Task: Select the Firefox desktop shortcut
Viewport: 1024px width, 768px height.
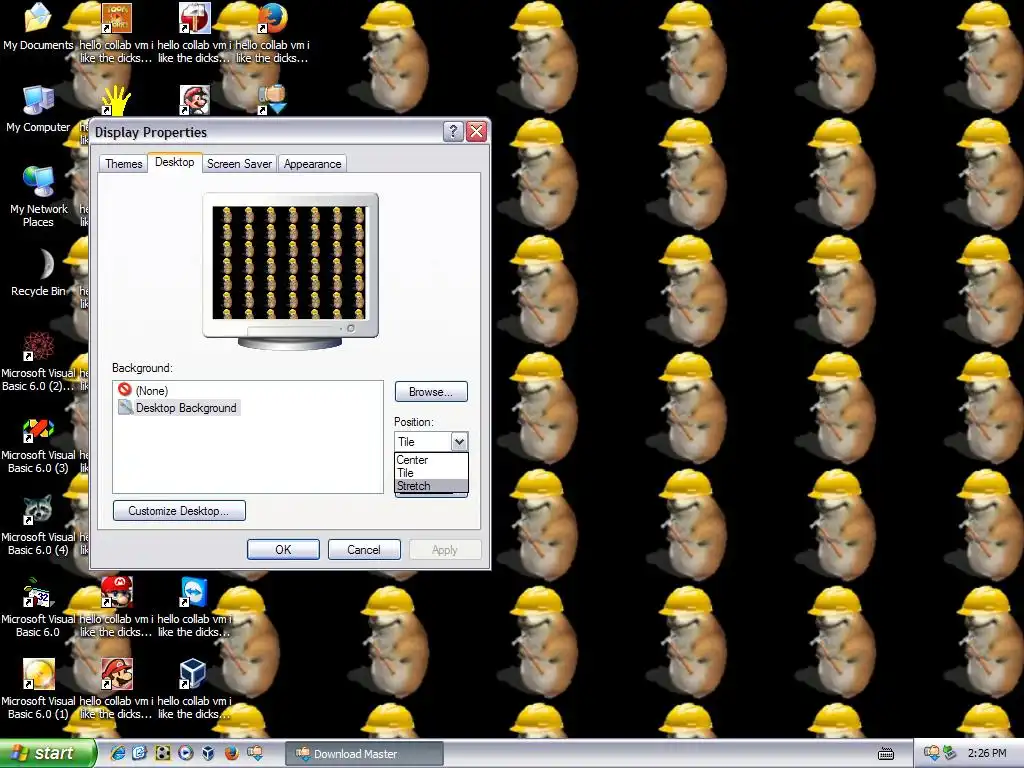Action: (x=273, y=18)
